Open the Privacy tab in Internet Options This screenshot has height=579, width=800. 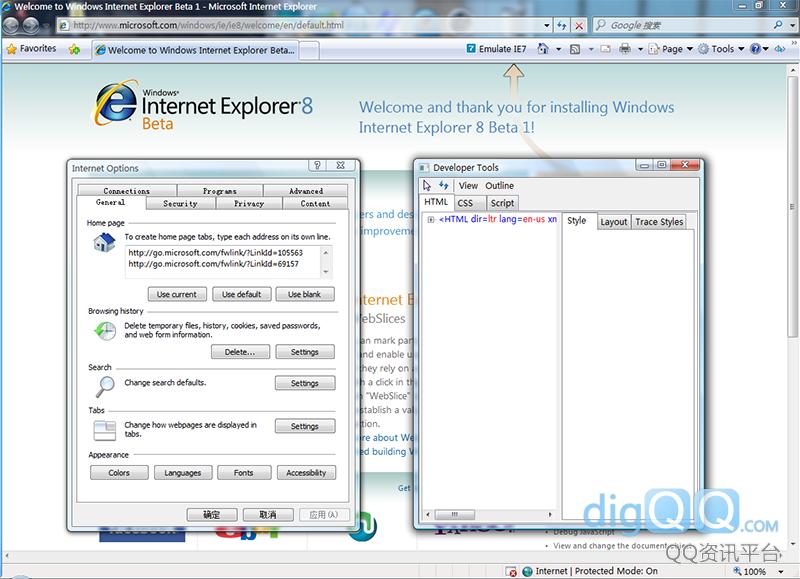(249, 204)
